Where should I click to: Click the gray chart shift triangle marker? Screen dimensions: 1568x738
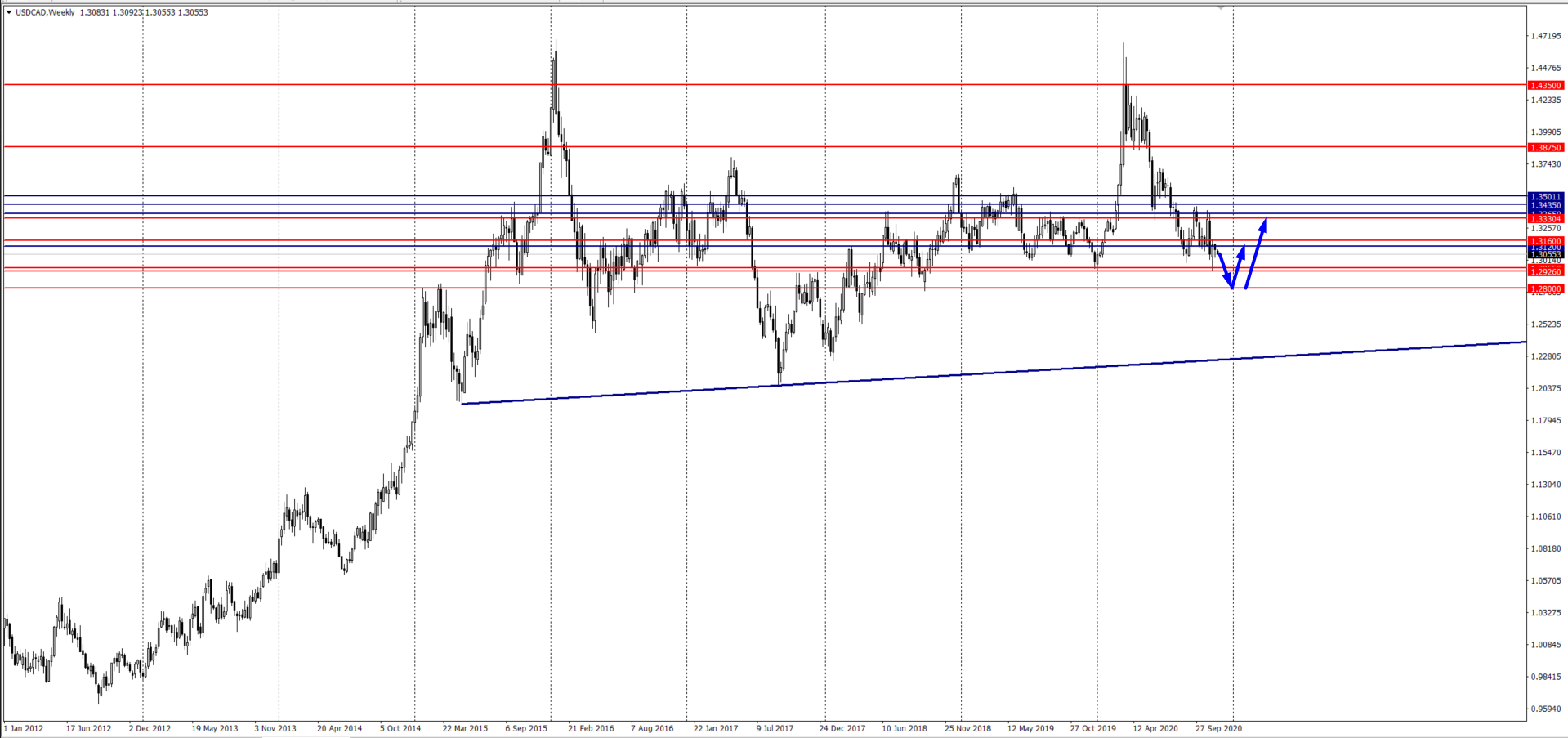(x=1221, y=8)
